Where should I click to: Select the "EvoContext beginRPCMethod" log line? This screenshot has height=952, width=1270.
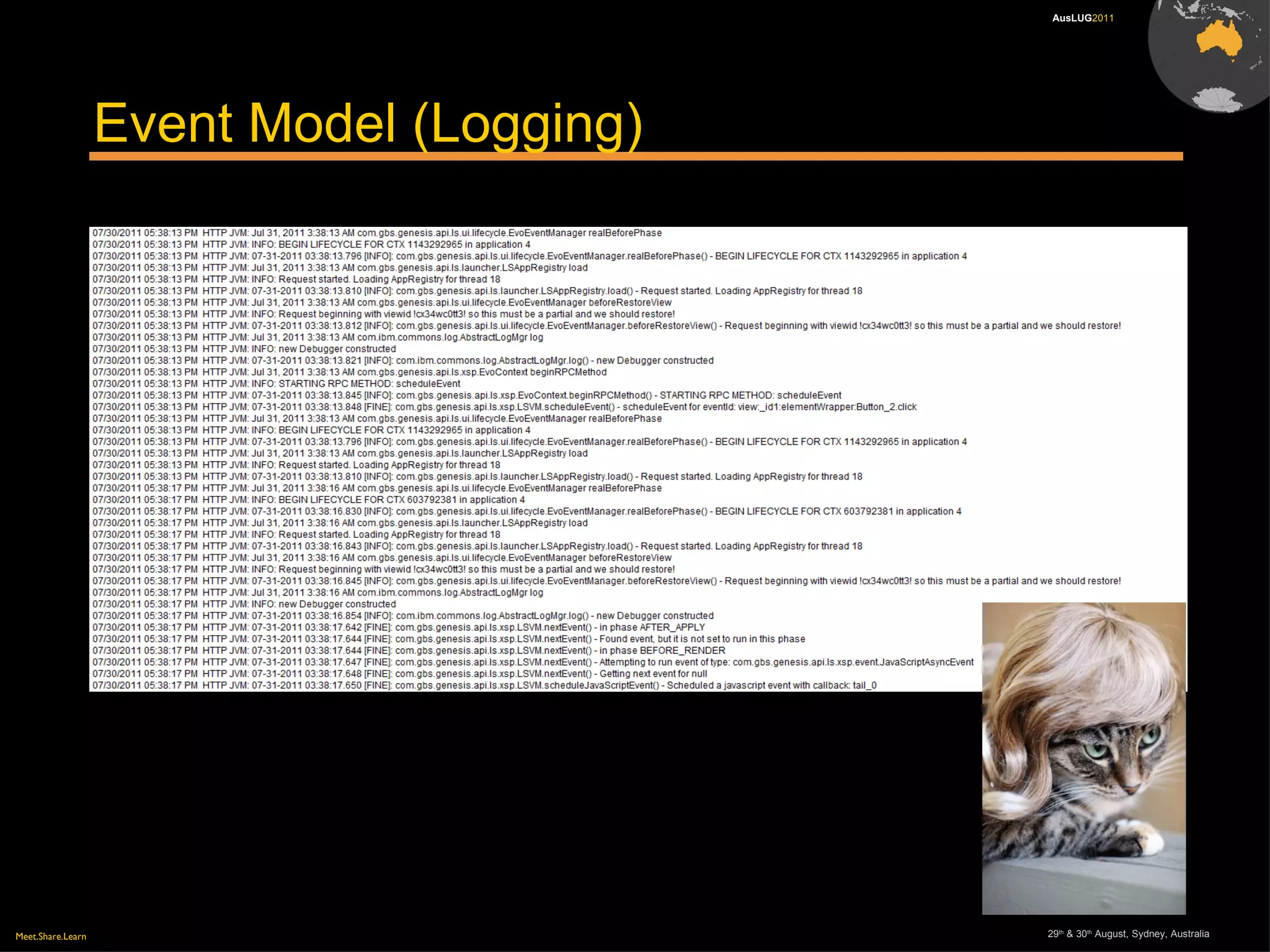350,372
